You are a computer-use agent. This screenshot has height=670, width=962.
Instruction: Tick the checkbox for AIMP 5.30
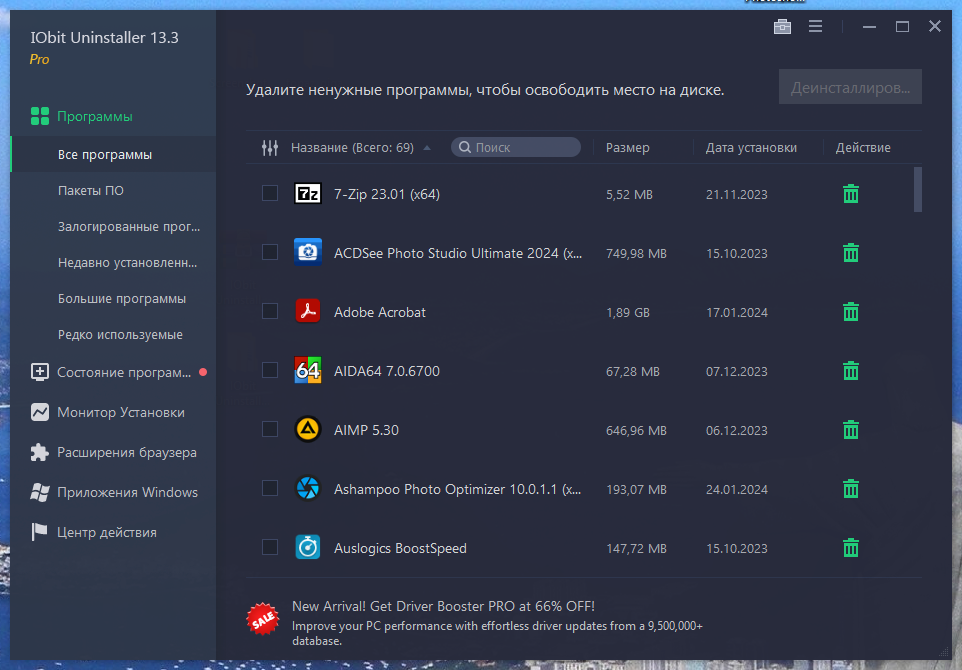[x=270, y=429]
